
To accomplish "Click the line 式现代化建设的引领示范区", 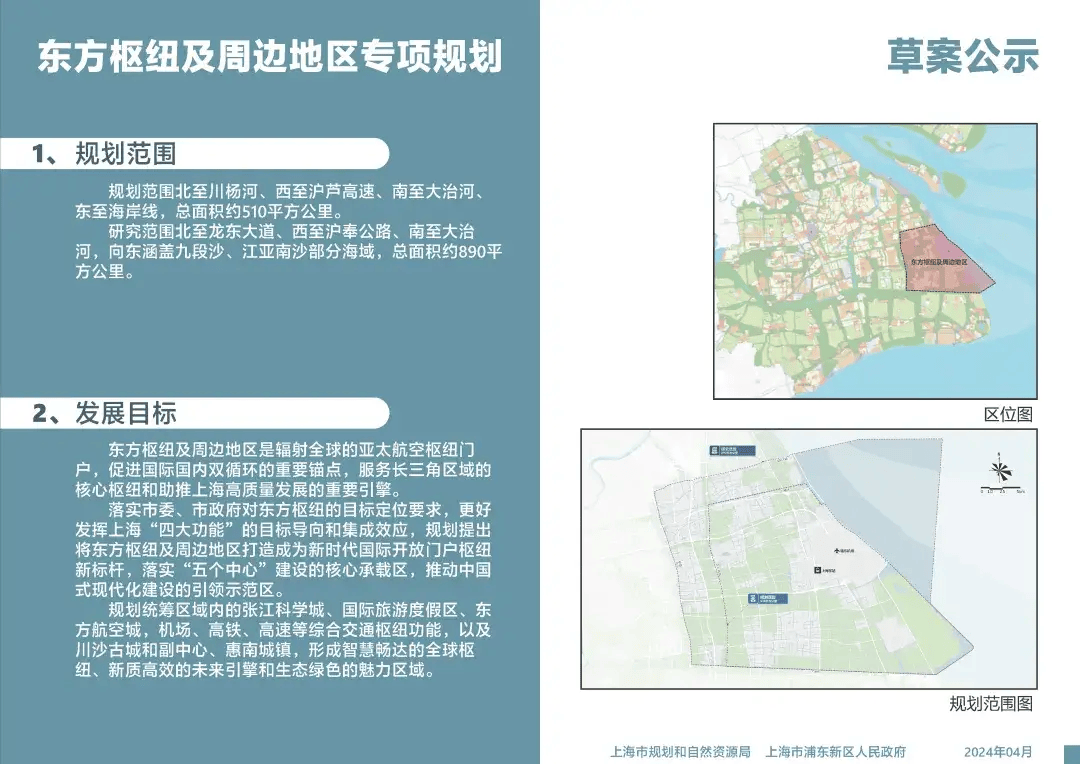I will tap(180, 590).
